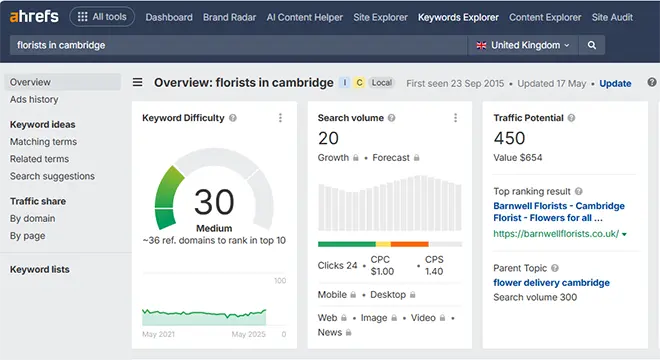Click the Web lock icon

344,318
